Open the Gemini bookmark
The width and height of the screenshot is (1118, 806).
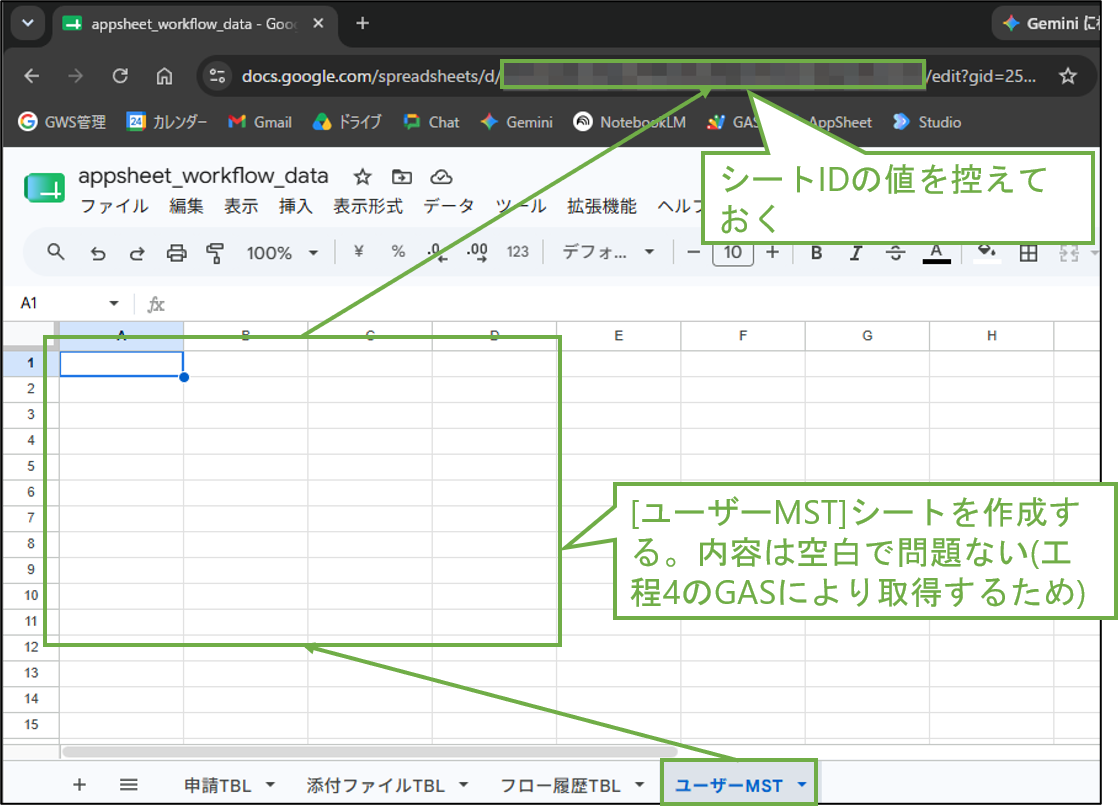click(517, 122)
